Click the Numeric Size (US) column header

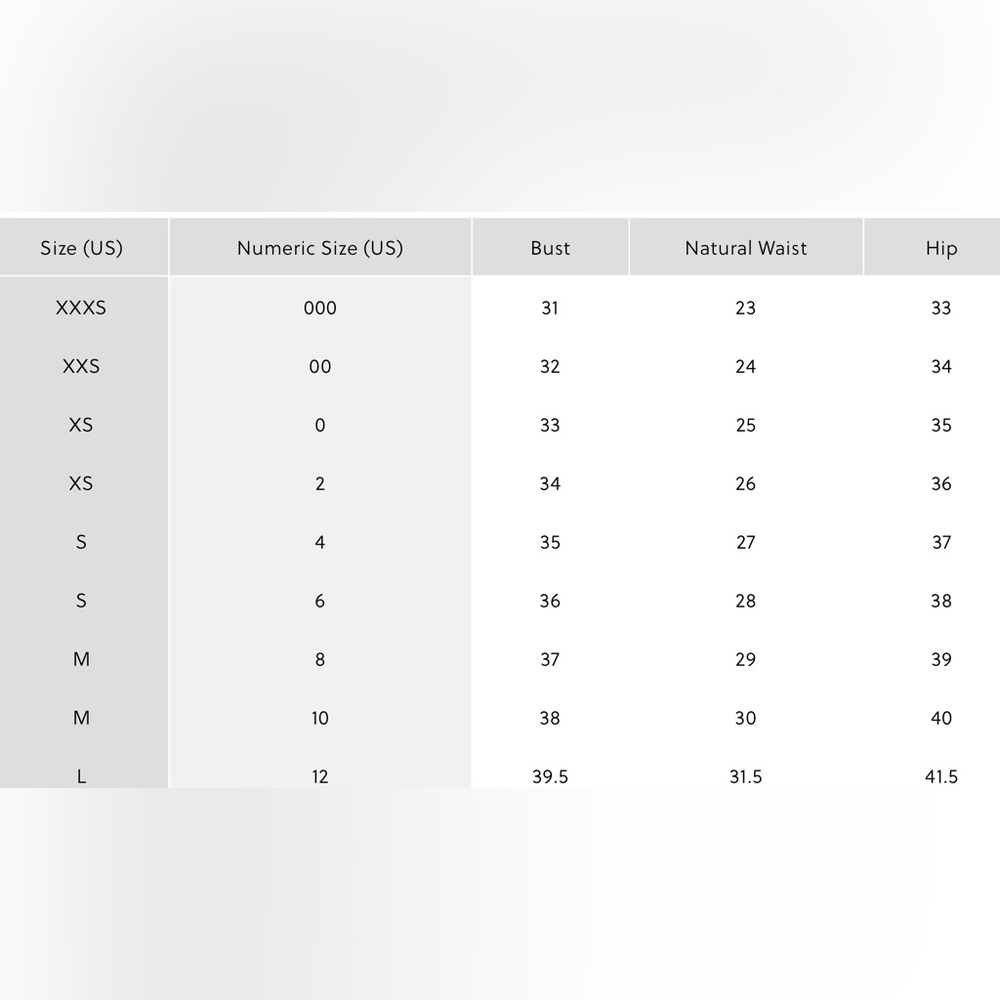pos(320,247)
